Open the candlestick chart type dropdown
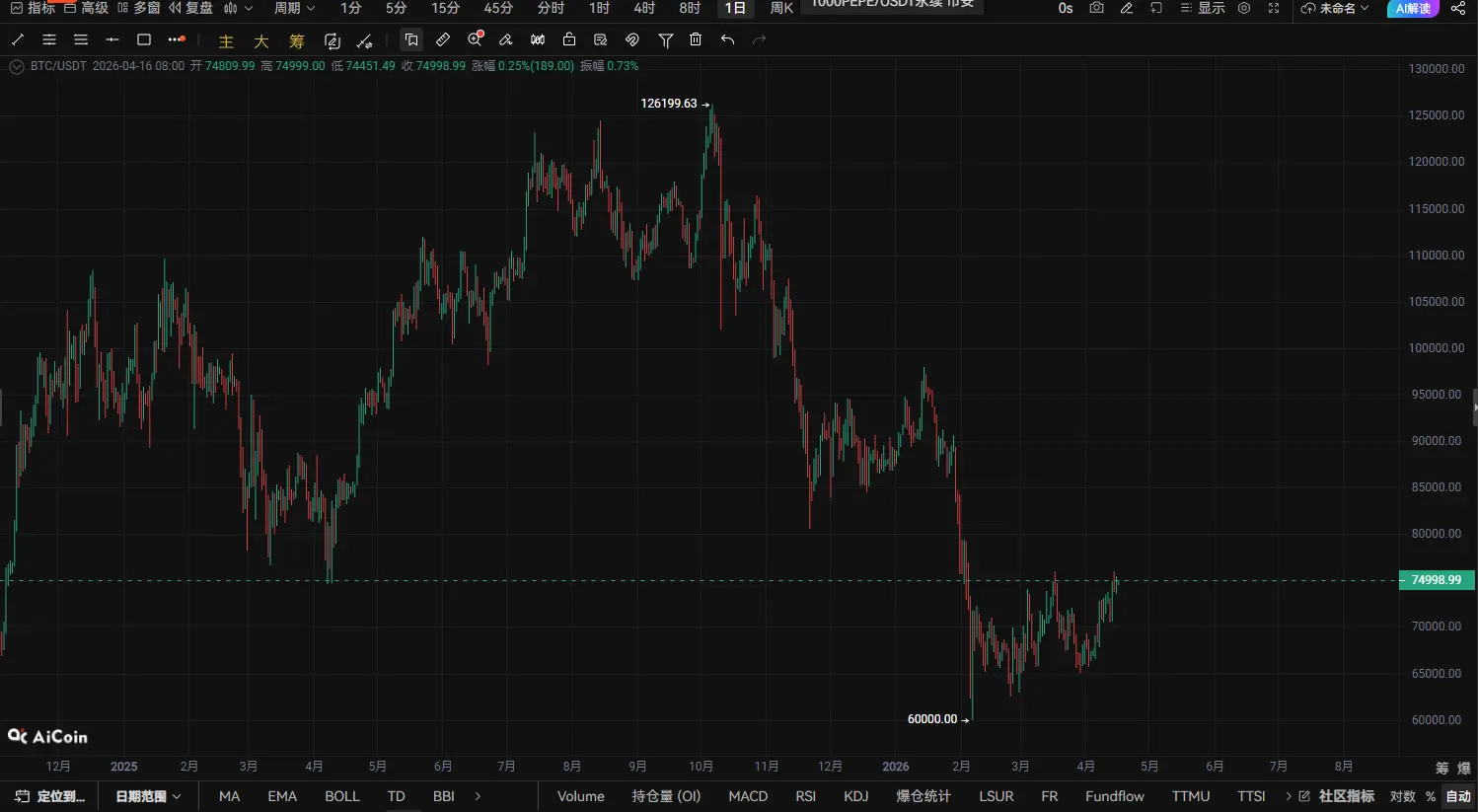Screen dimensions: 1478x812 coord(238,8)
